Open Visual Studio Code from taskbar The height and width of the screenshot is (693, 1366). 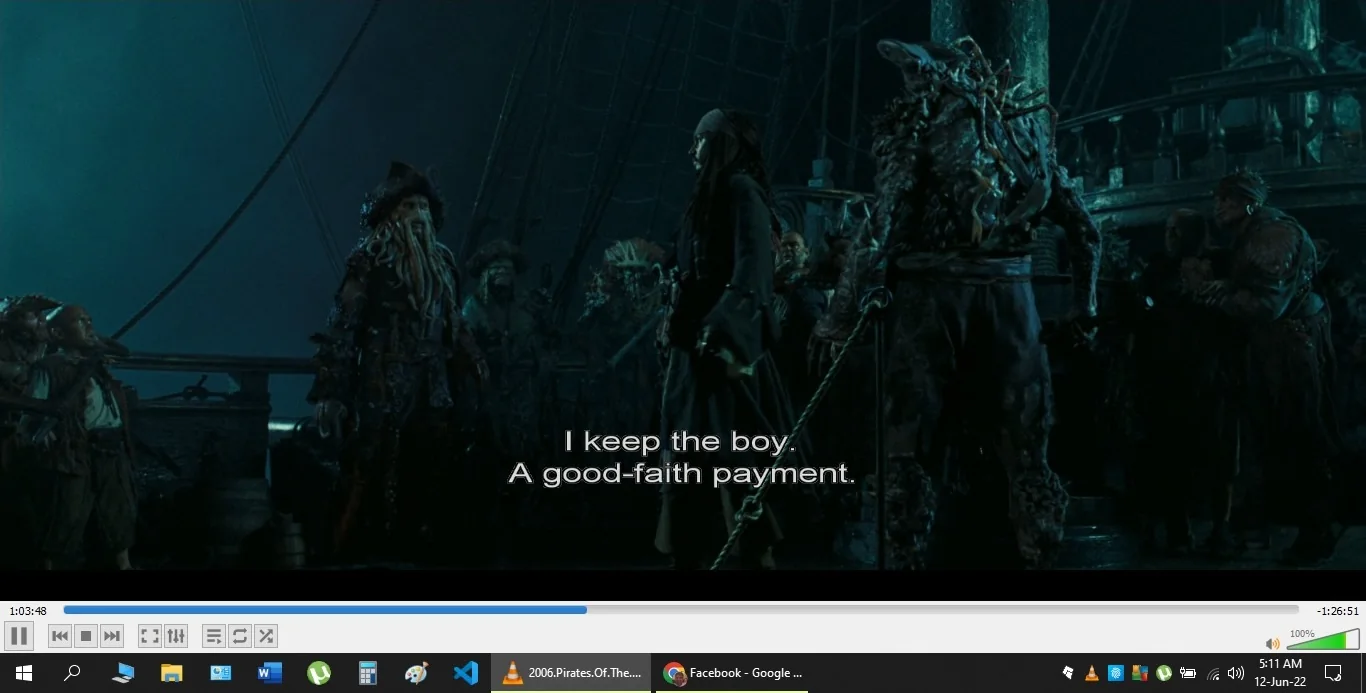pos(466,673)
